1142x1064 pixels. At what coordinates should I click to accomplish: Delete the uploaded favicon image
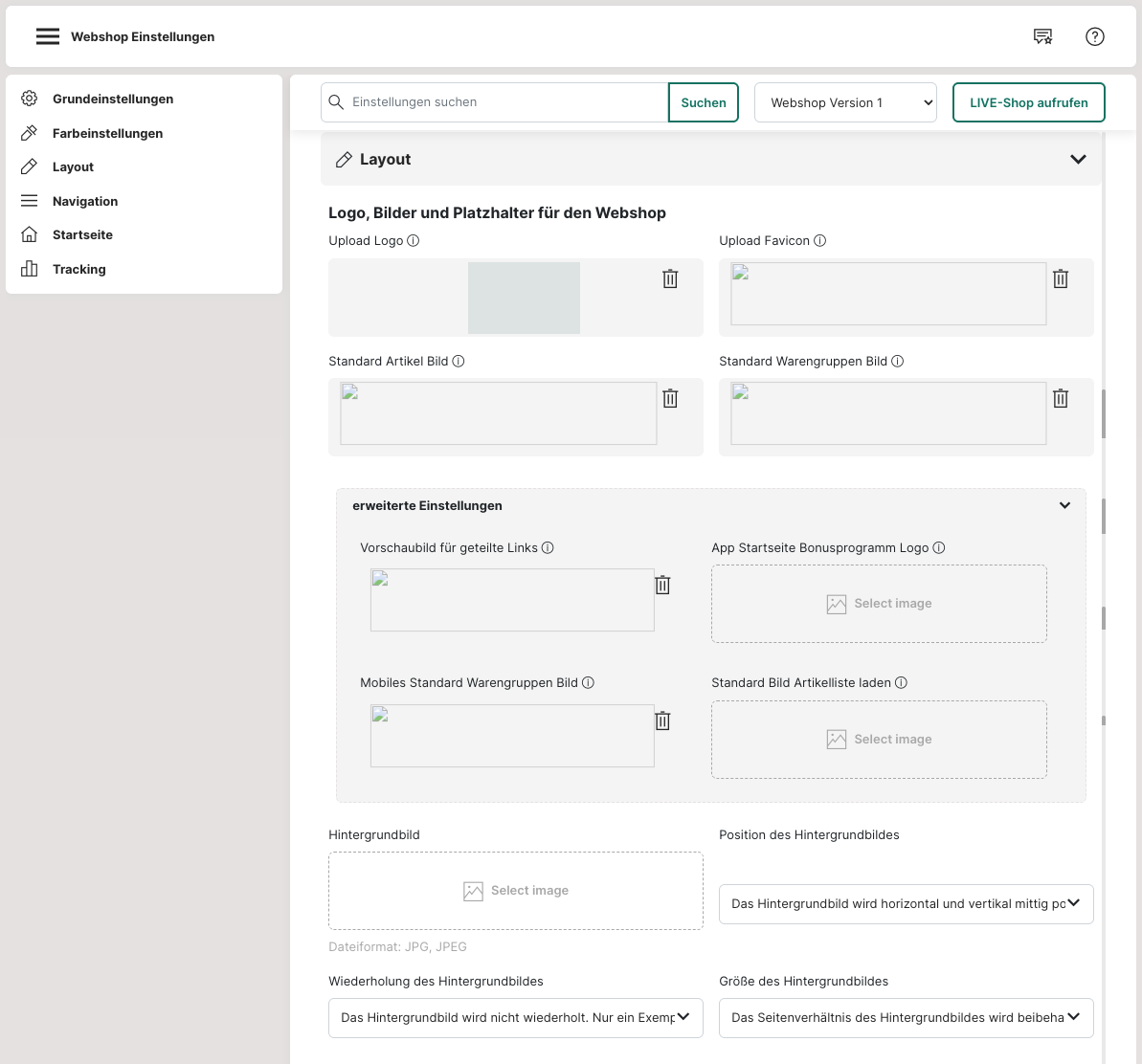1061,278
